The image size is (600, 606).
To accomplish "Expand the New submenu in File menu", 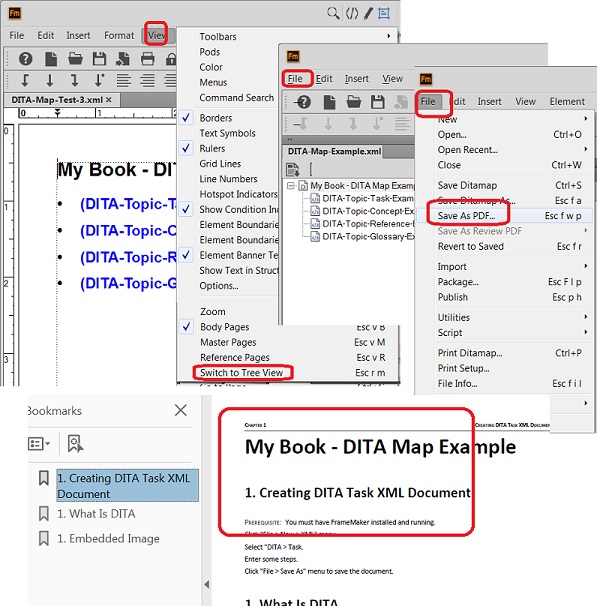I will click(586, 118).
